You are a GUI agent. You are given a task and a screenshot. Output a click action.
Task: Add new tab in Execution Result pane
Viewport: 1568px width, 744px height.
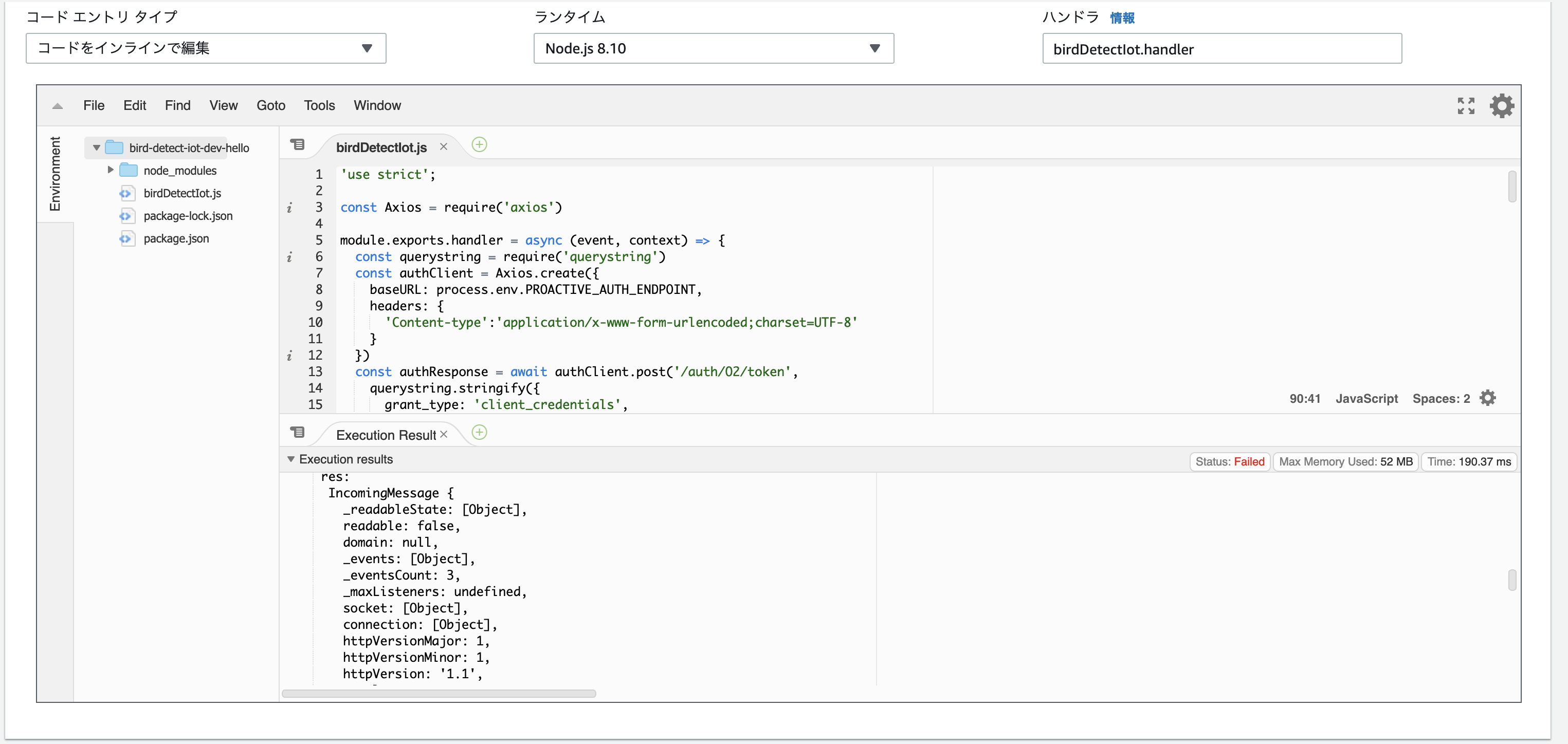click(x=479, y=433)
